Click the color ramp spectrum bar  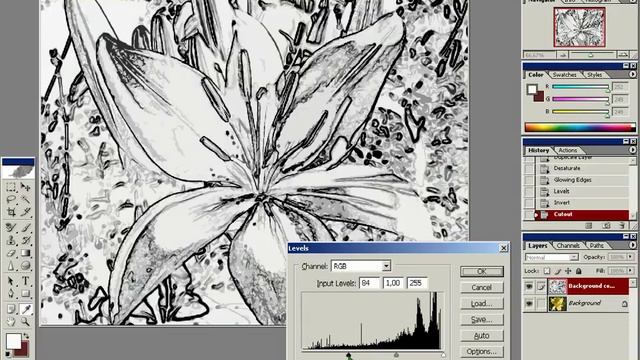coord(580,128)
